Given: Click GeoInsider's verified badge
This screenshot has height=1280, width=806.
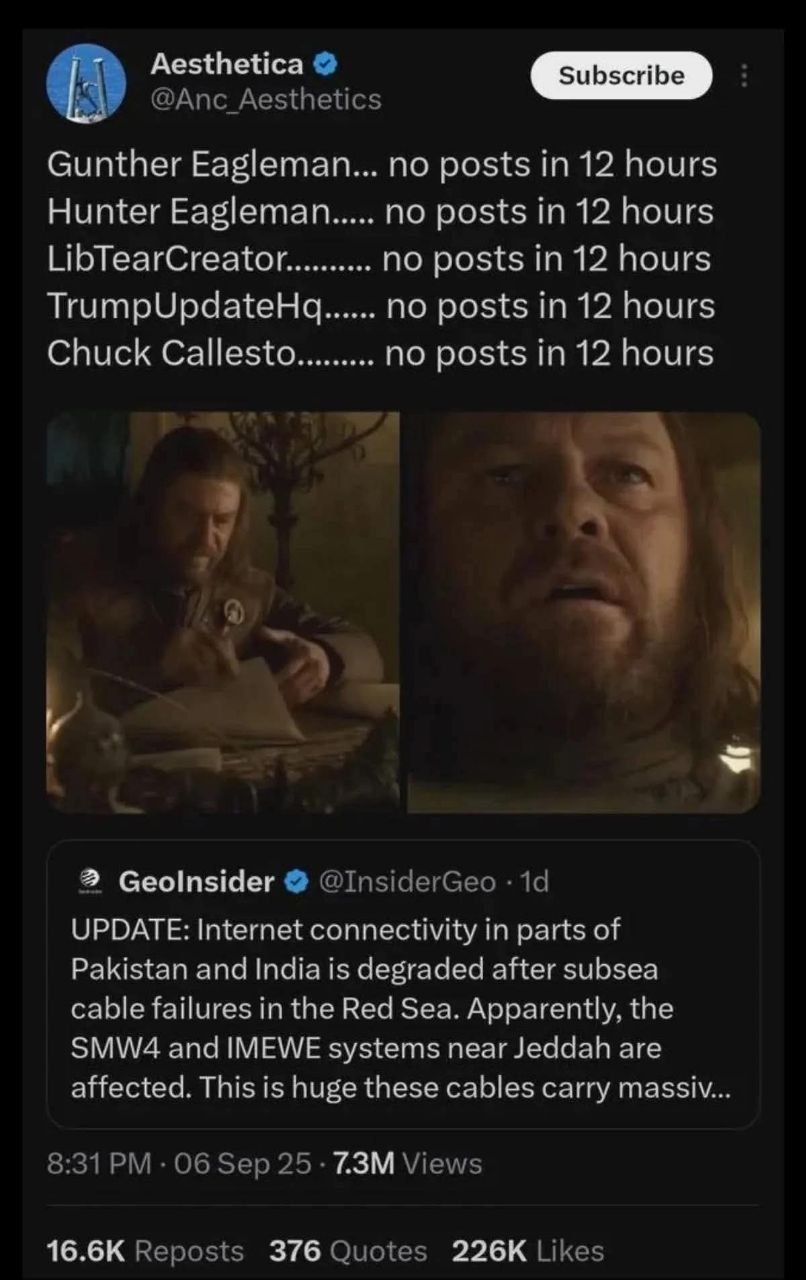Looking at the screenshot, I should point(296,881).
